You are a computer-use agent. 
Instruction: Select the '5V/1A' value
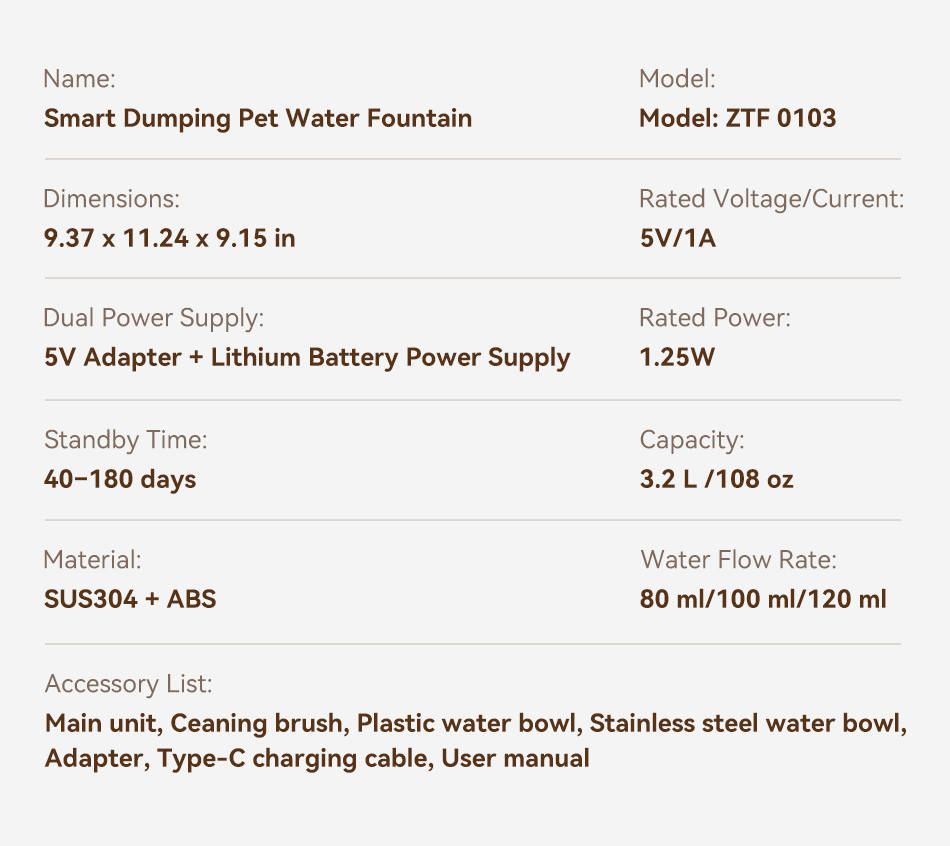click(677, 239)
